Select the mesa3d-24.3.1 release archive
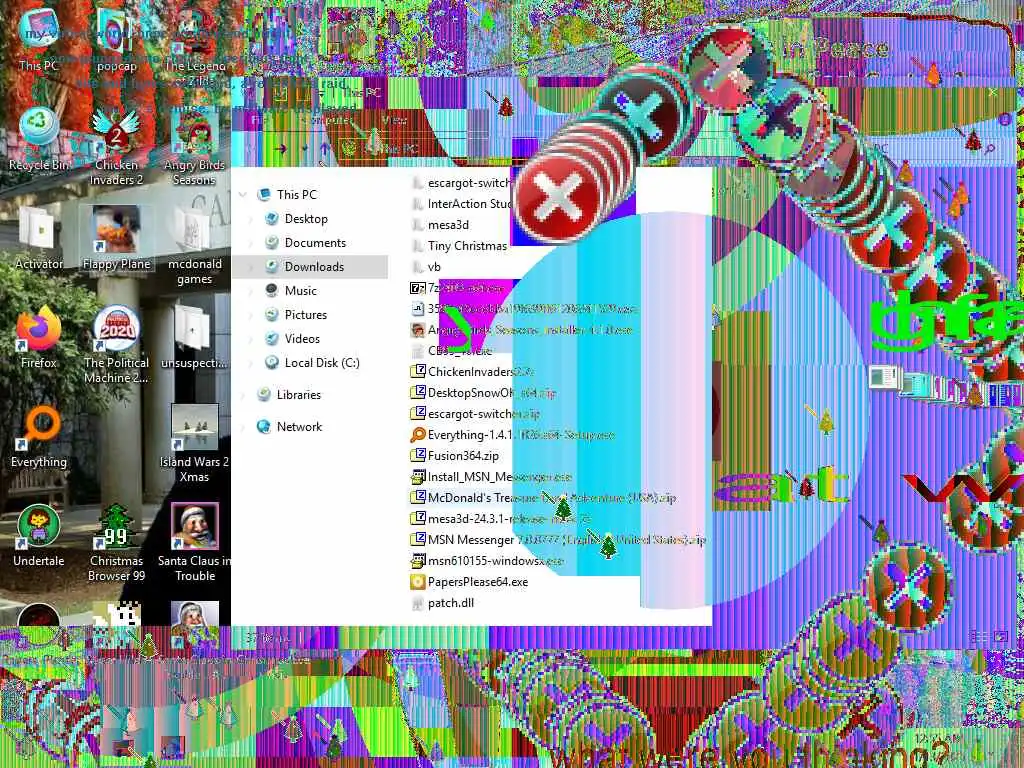 tap(502, 519)
